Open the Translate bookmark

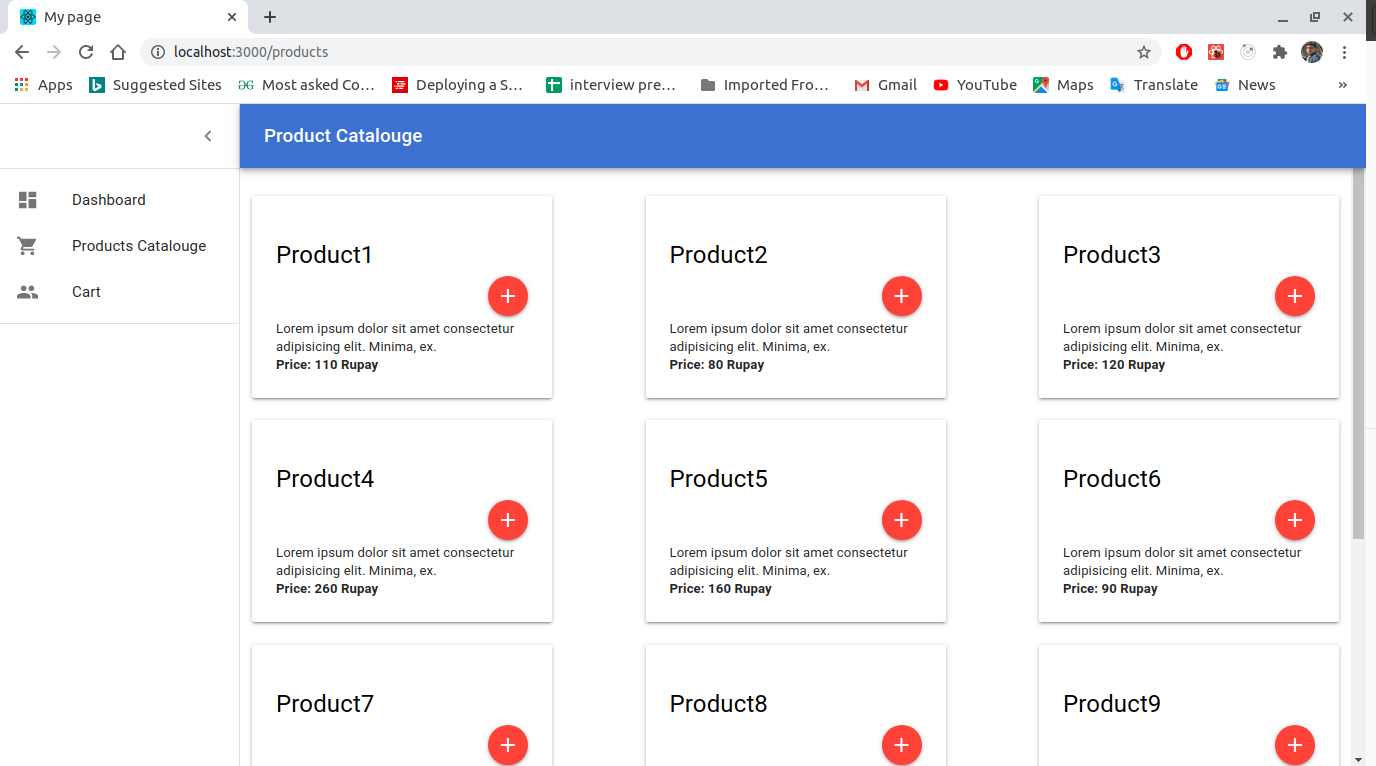click(1154, 85)
